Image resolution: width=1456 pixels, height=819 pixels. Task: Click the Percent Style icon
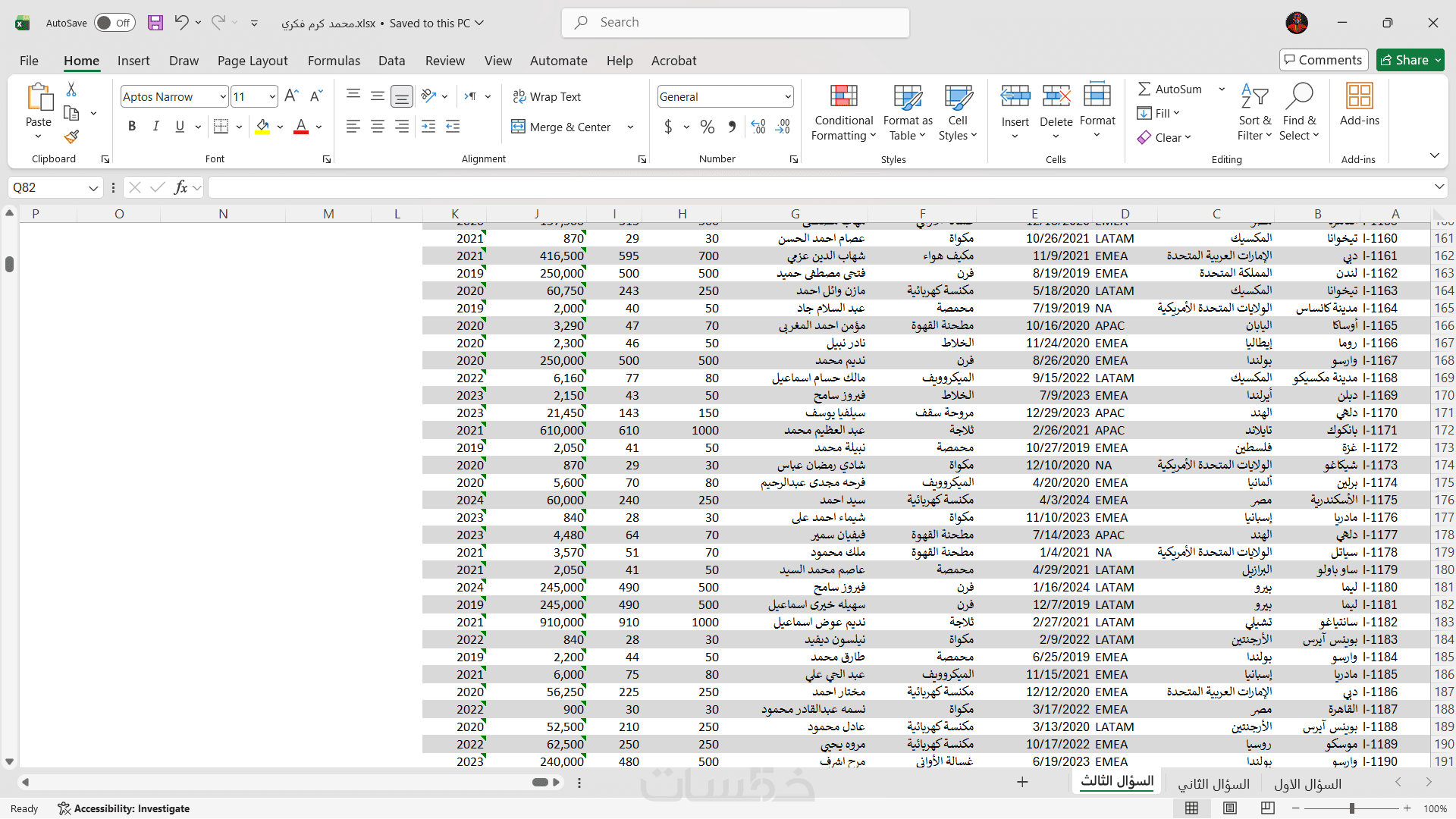coord(708,127)
